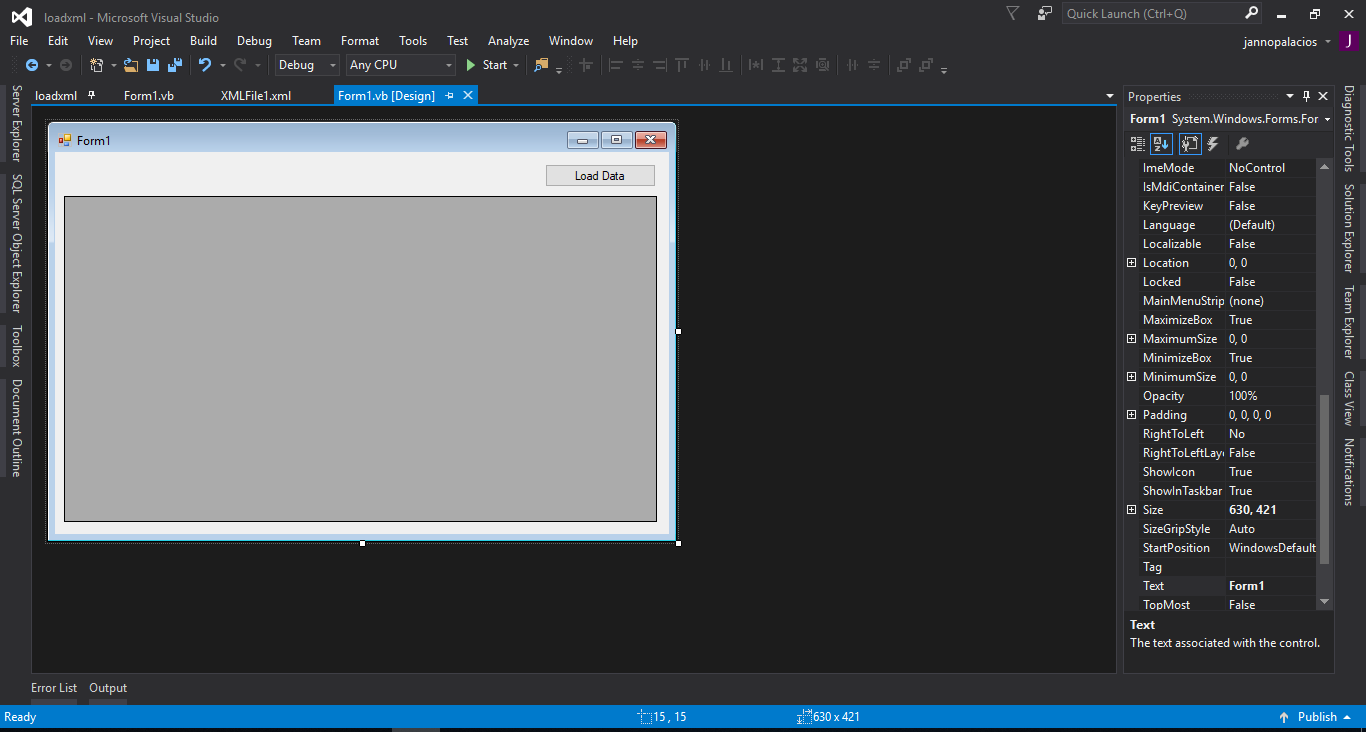Open the Analyze menu
The width and height of the screenshot is (1366, 732).
(x=508, y=41)
